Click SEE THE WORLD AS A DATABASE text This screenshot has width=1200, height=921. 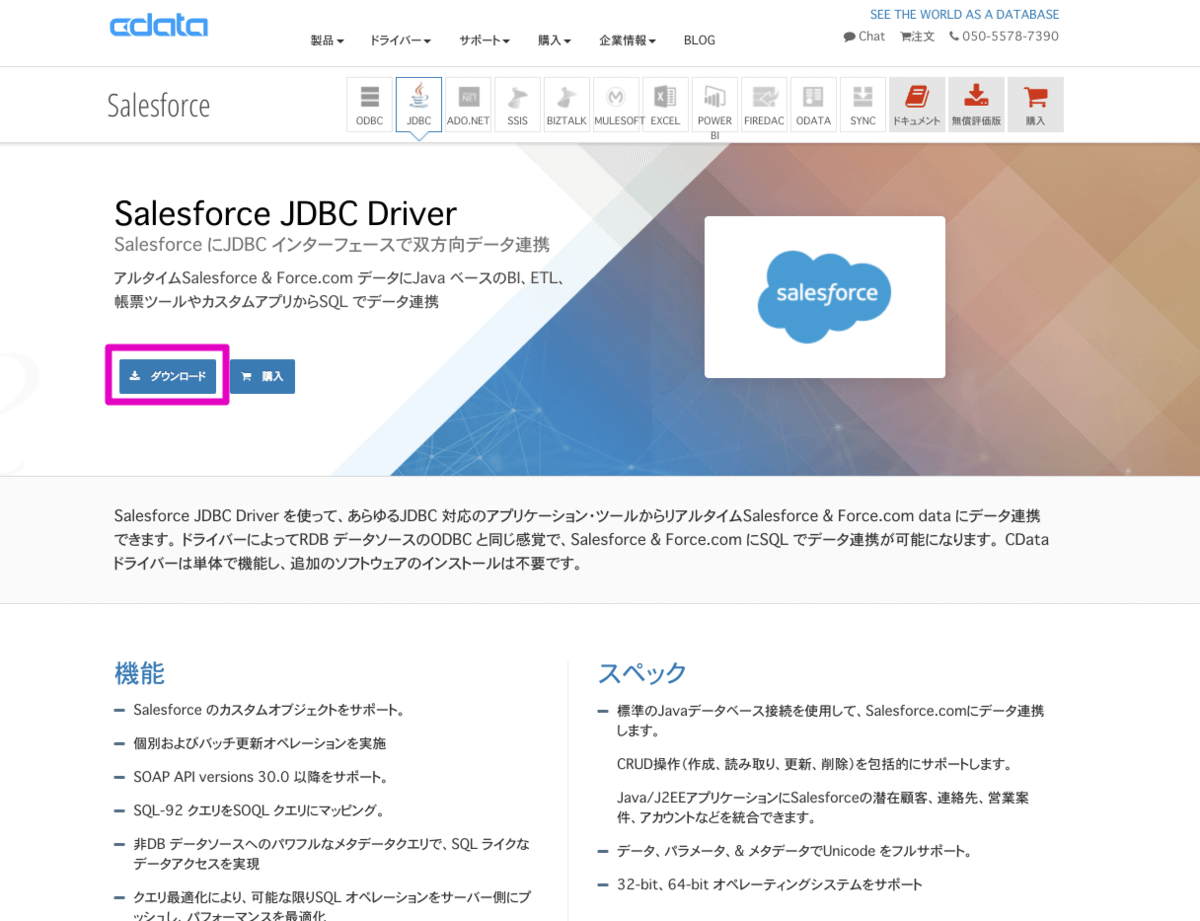click(964, 14)
